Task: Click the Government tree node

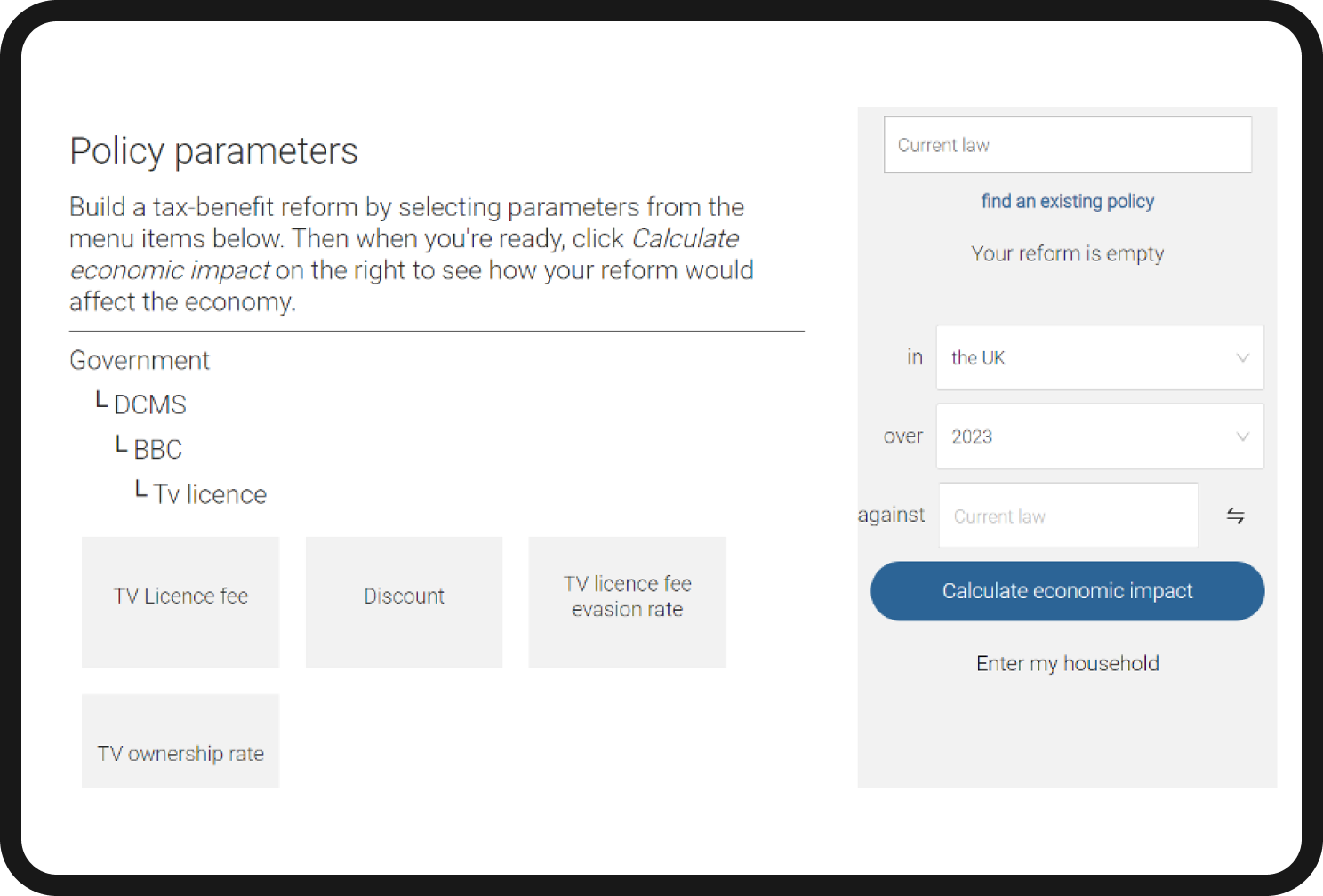Action: click(x=140, y=360)
